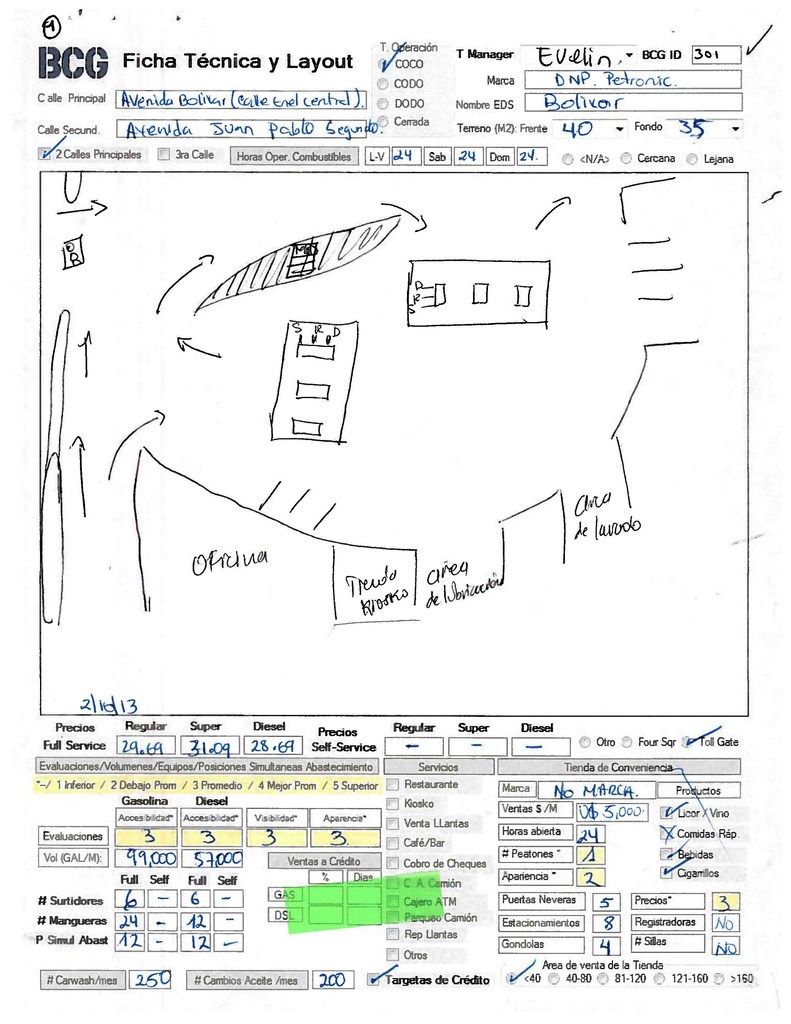Check the Venta Llantas checkbox
Image resolution: width=791 pixels, height=1024 pixels.
tap(393, 824)
